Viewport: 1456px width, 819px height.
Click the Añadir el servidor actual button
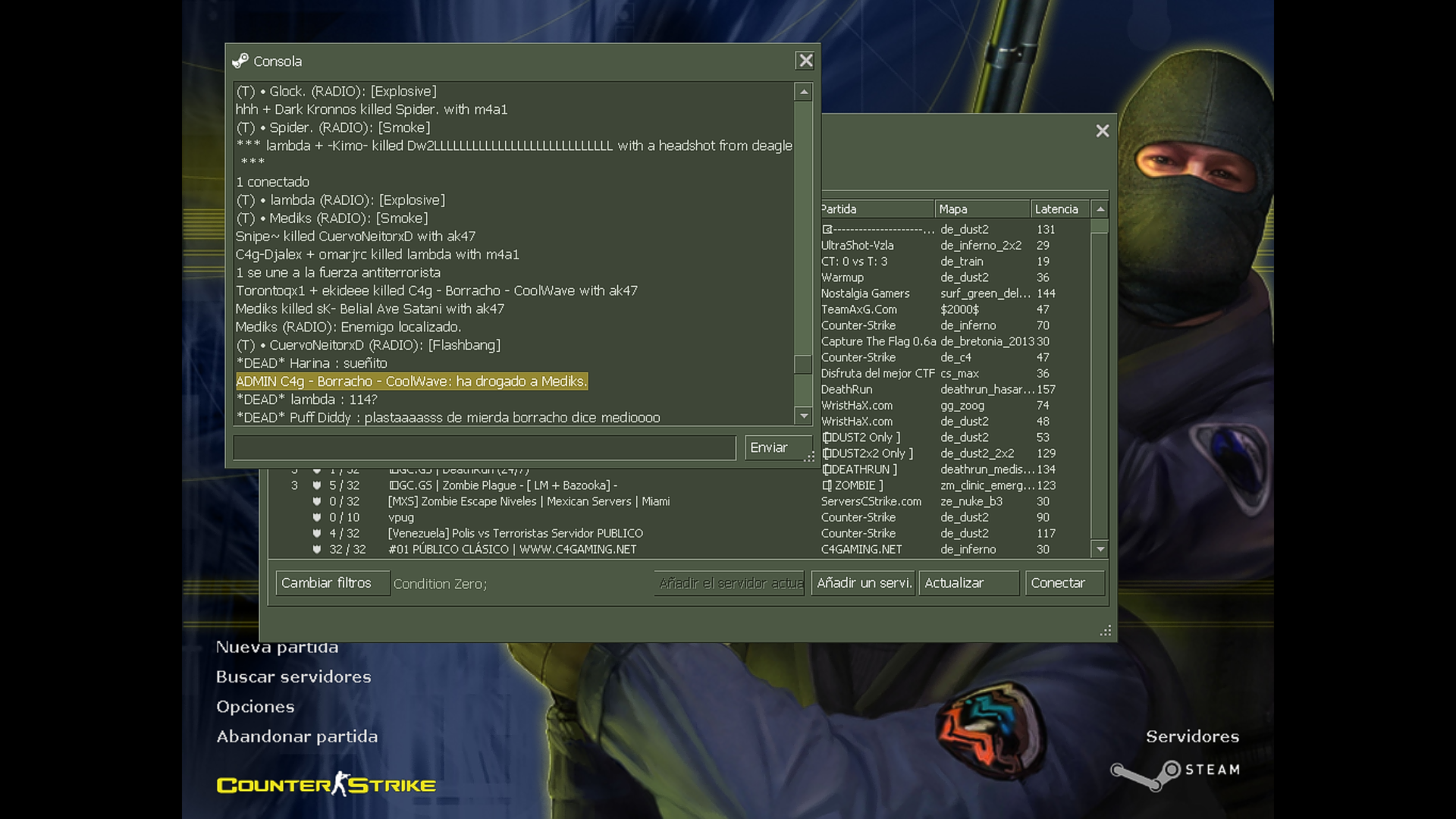click(x=730, y=583)
